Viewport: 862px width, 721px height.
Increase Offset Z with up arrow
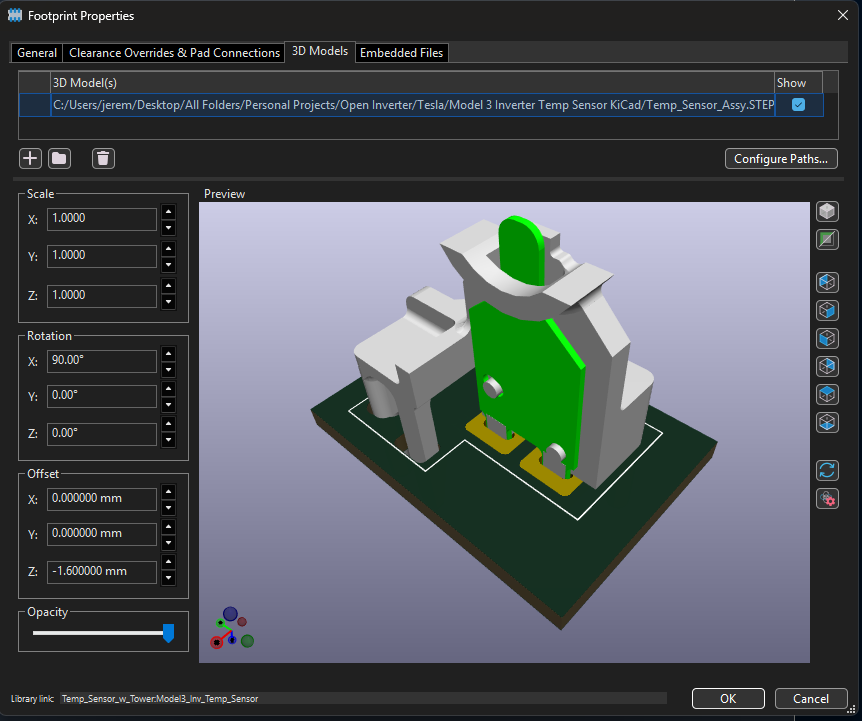pos(168,565)
